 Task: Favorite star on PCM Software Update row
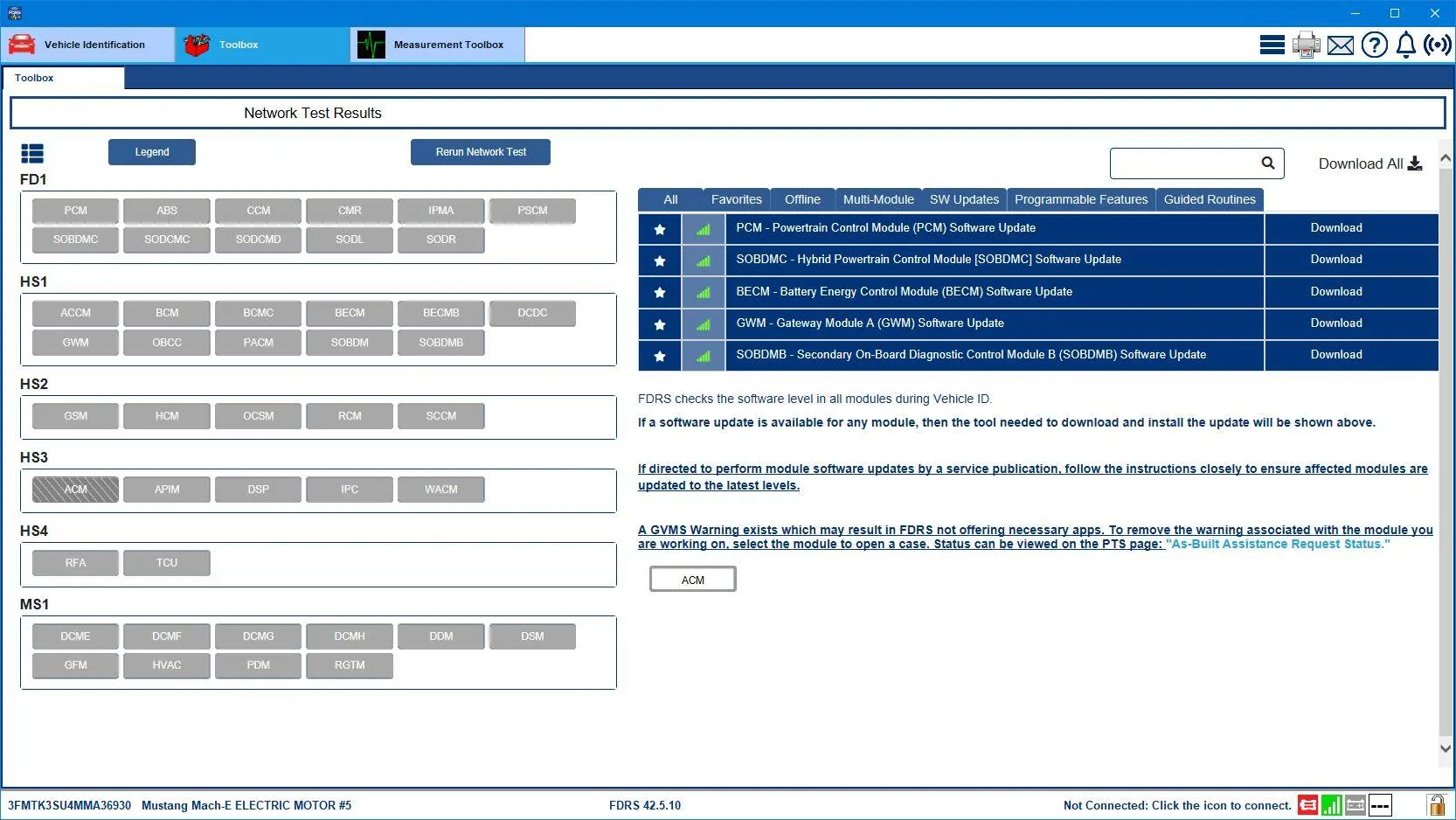point(660,229)
